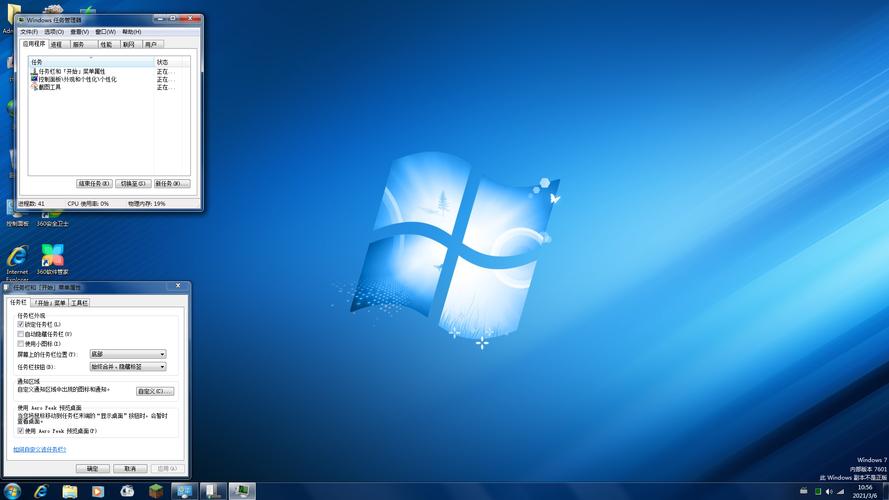Screen dimensions: 889x500
Task: Close the taskbar properties dialog
Action: coord(178,286)
